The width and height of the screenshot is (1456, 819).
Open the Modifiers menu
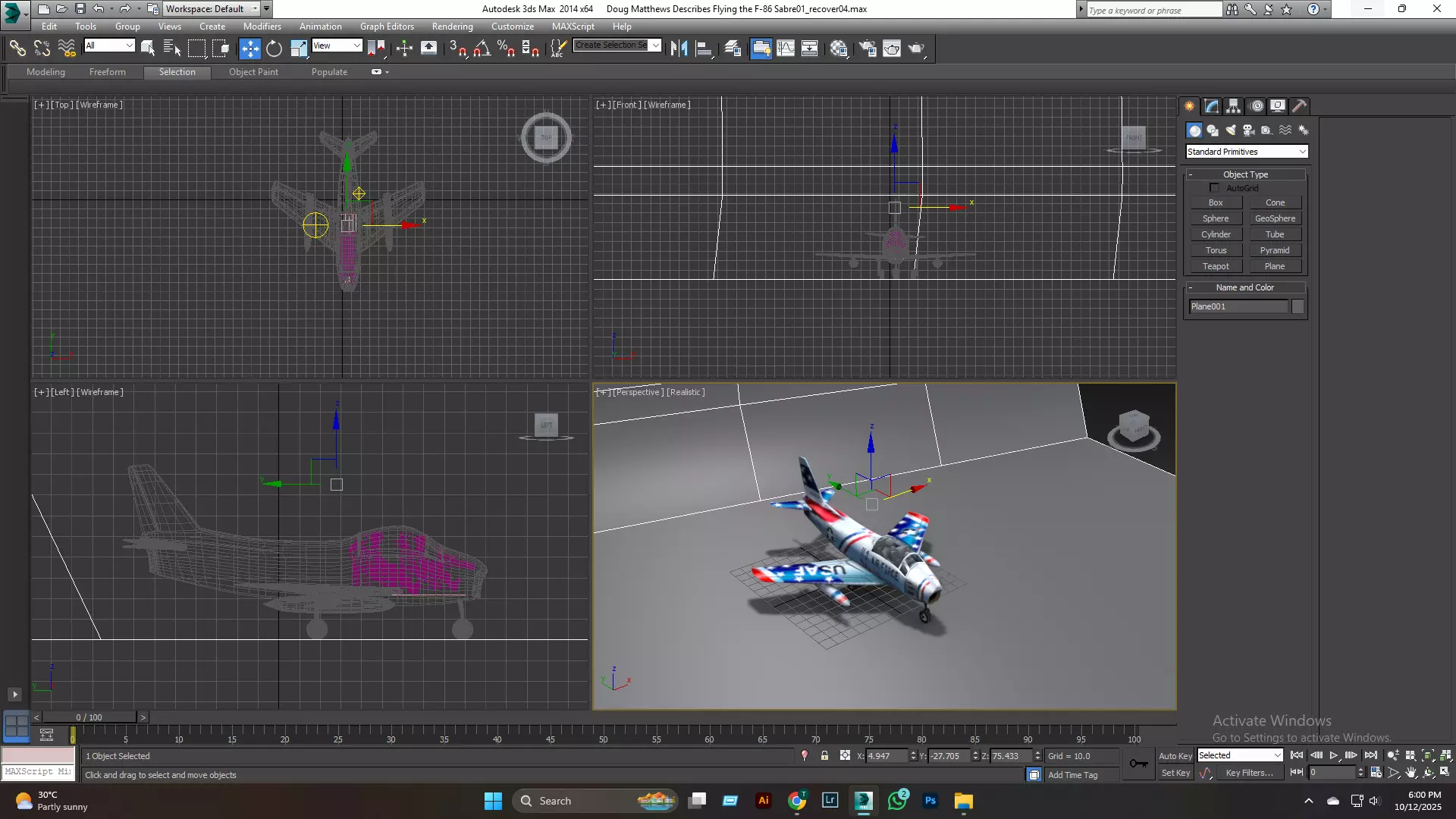tap(262, 27)
